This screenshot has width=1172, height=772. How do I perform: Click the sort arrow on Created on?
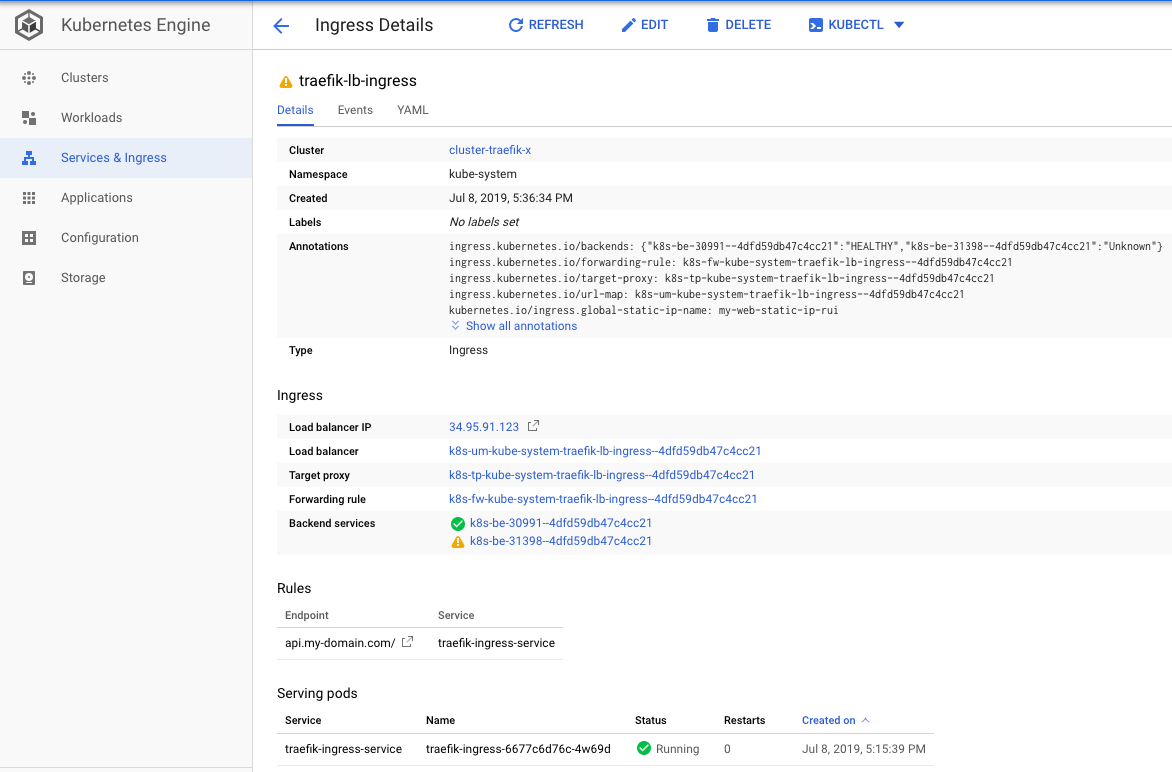click(x=866, y=720)
